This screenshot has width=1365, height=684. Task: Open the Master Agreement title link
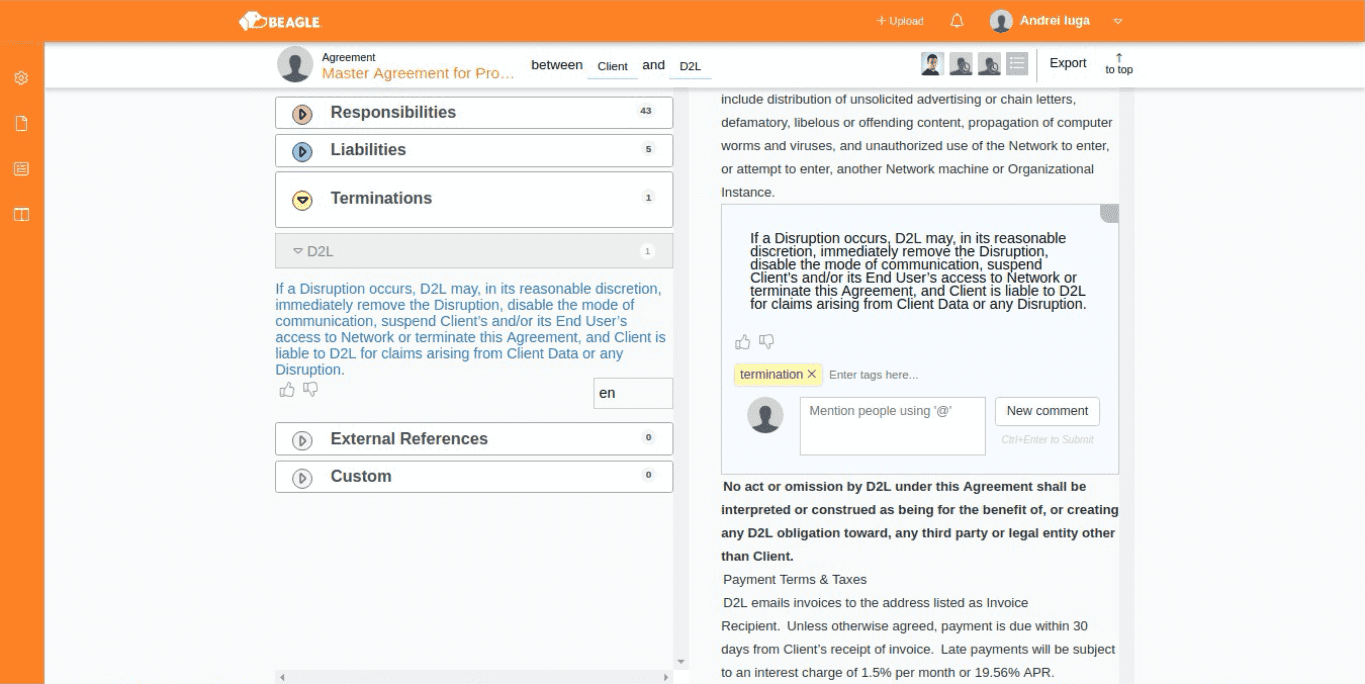tap(418, 73)
